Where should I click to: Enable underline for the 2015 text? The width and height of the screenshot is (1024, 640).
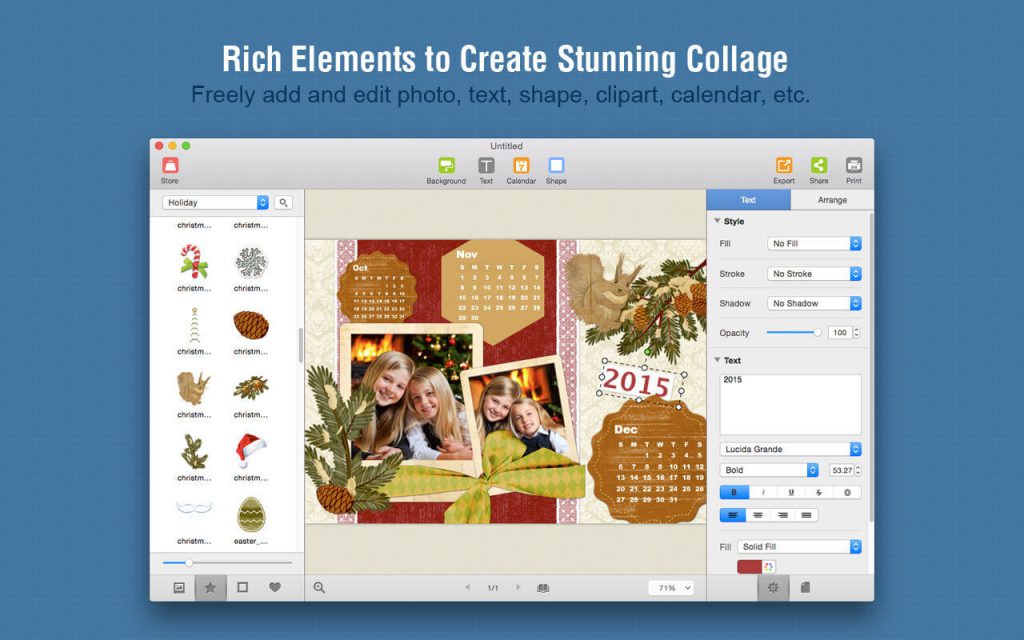click(x=790, y=492)
